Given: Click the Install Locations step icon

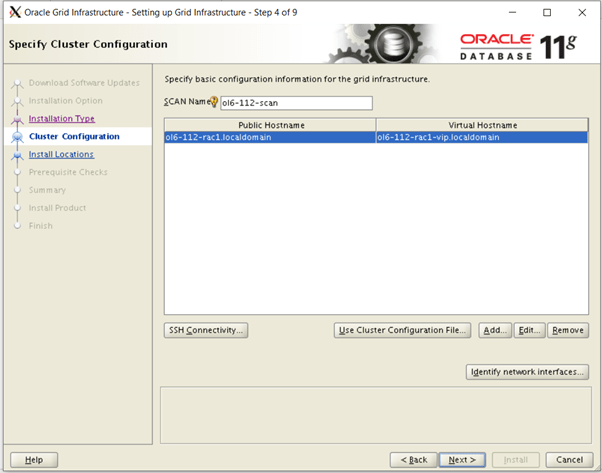Looking at the screenshot, I should pyautogui.click(x=17, y=155).
